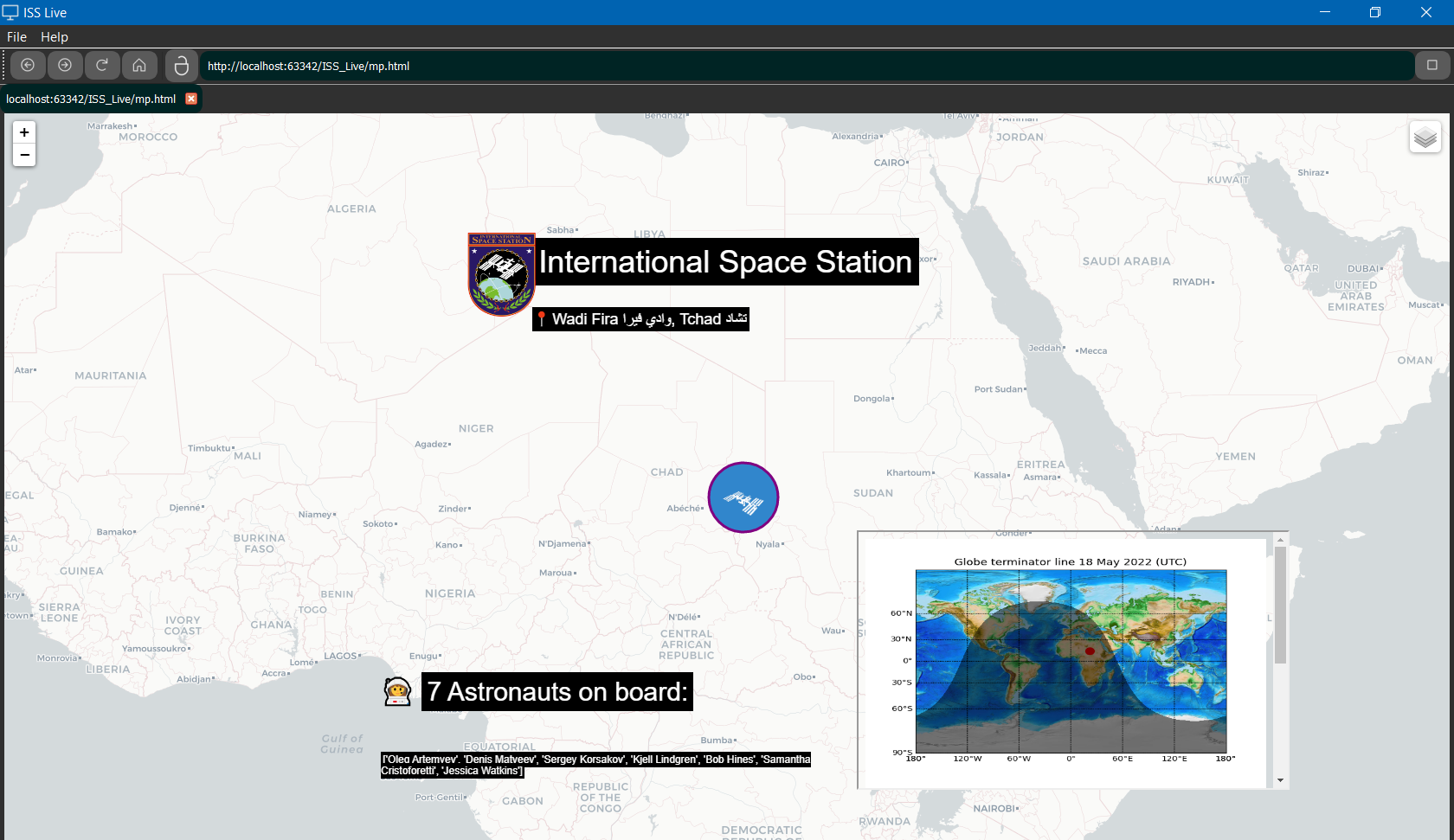Open the map layers control

[1425, 137]
